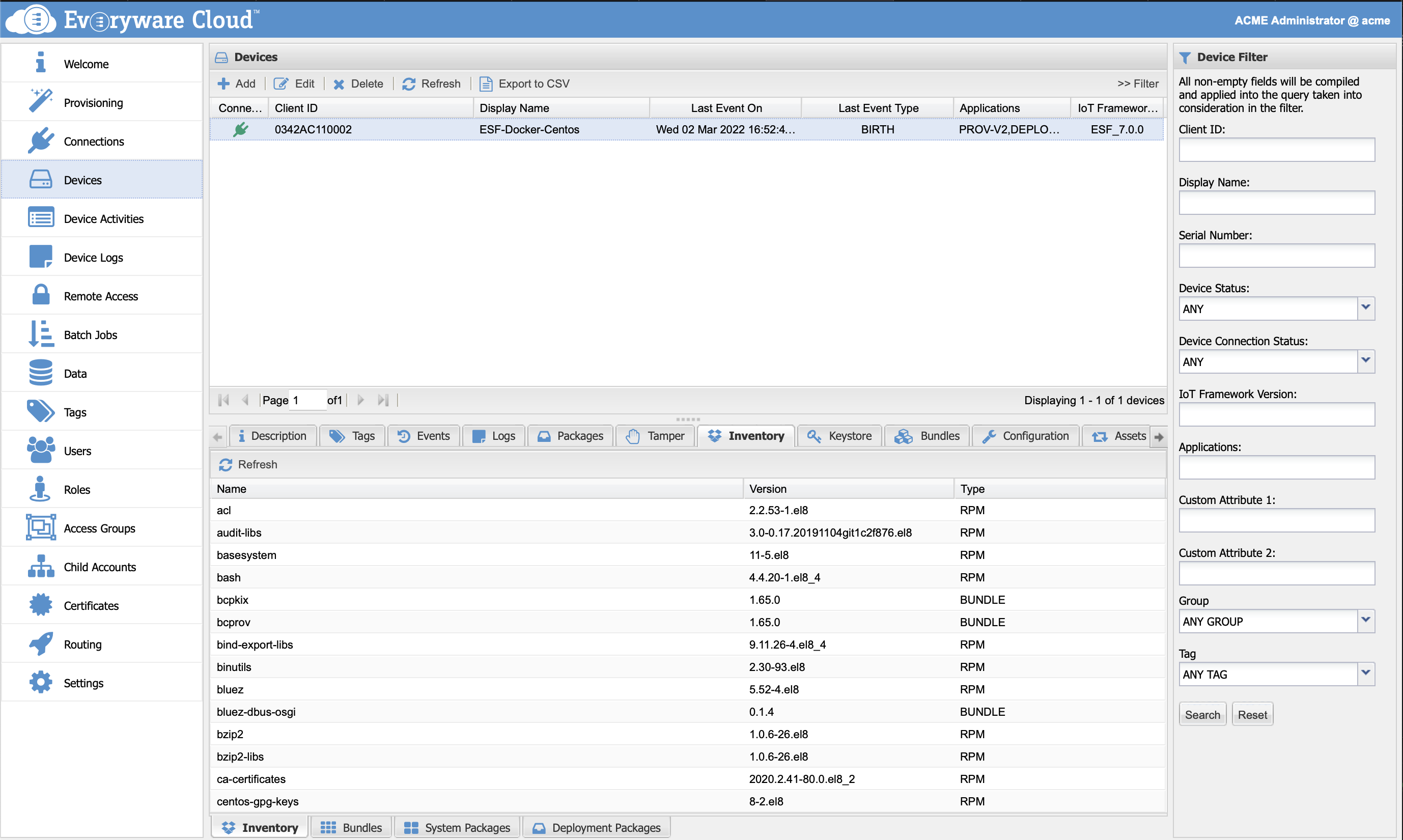Click the Remote Access lock icon
Screen dimensions: 1403x840
(x=40, y=295)
